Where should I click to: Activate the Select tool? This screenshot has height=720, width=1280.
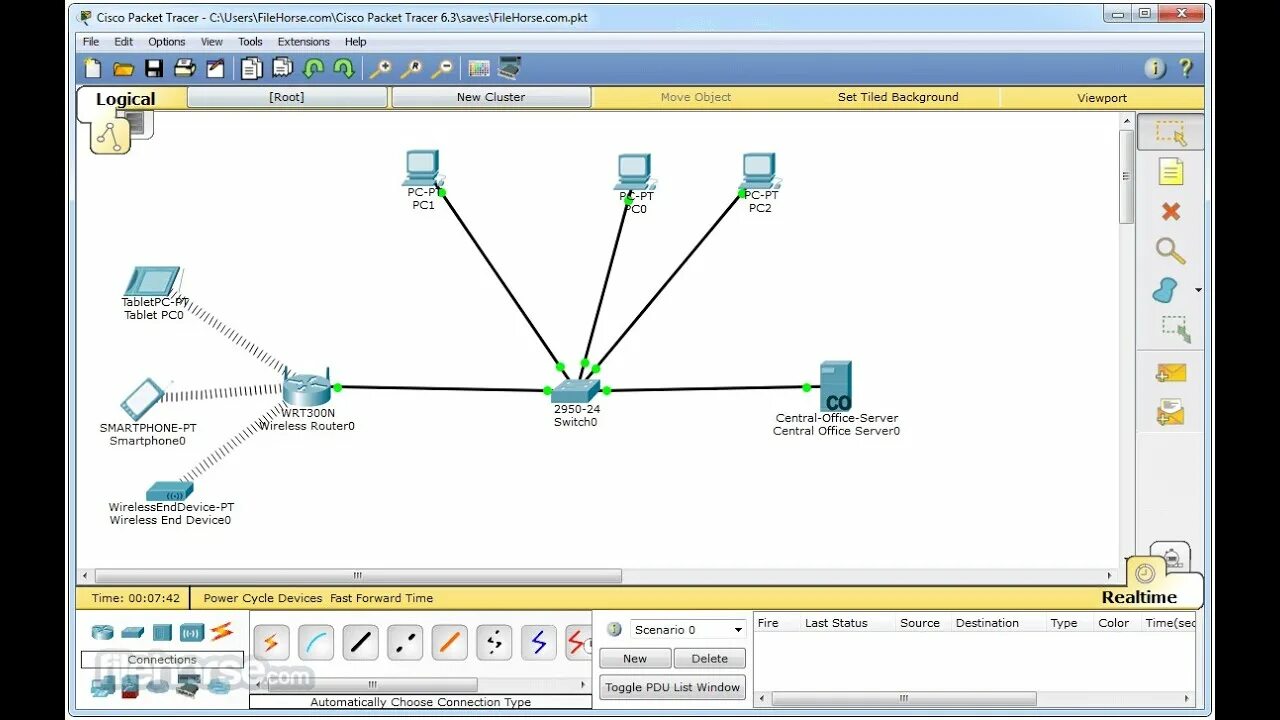pos(1170,132)
